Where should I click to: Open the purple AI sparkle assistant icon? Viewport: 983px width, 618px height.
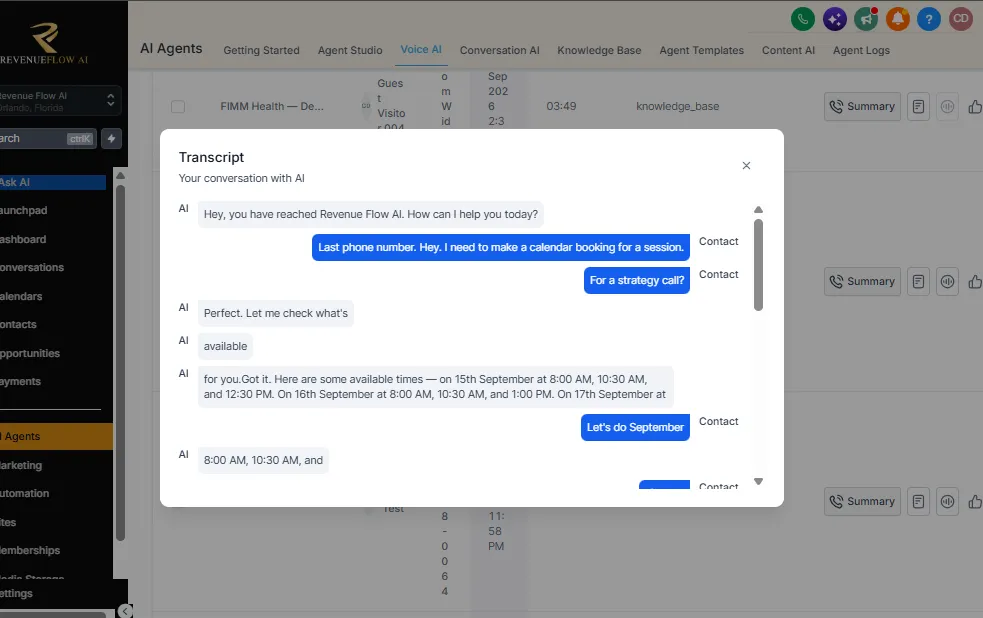click(834, 19)
